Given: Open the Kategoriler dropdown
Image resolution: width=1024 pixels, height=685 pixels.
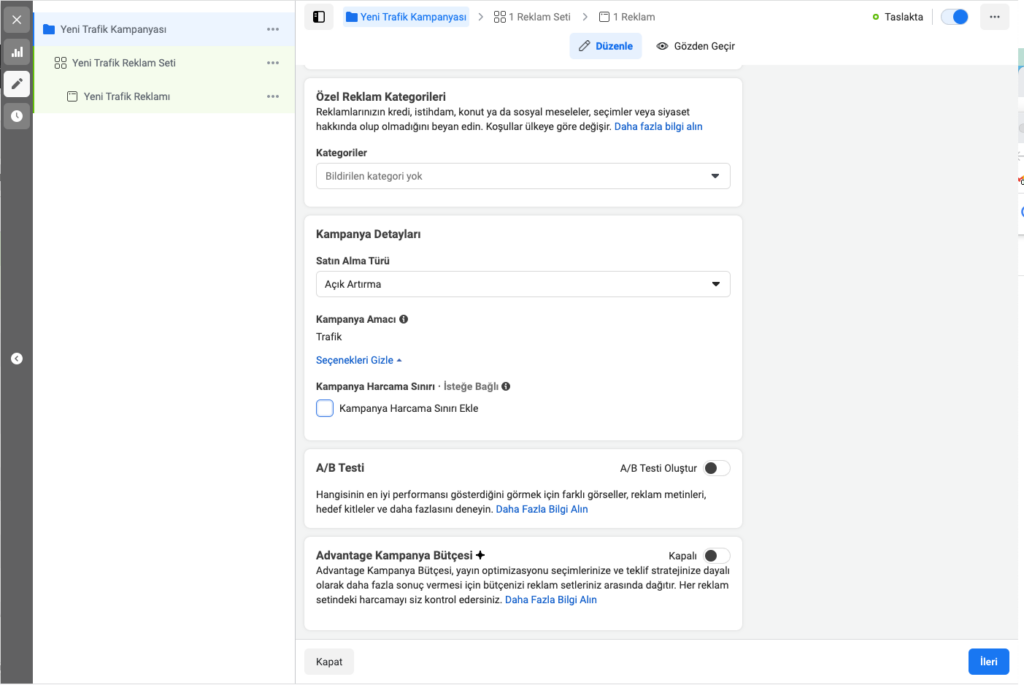Looking at the screenshot, I should click(523, 176).
